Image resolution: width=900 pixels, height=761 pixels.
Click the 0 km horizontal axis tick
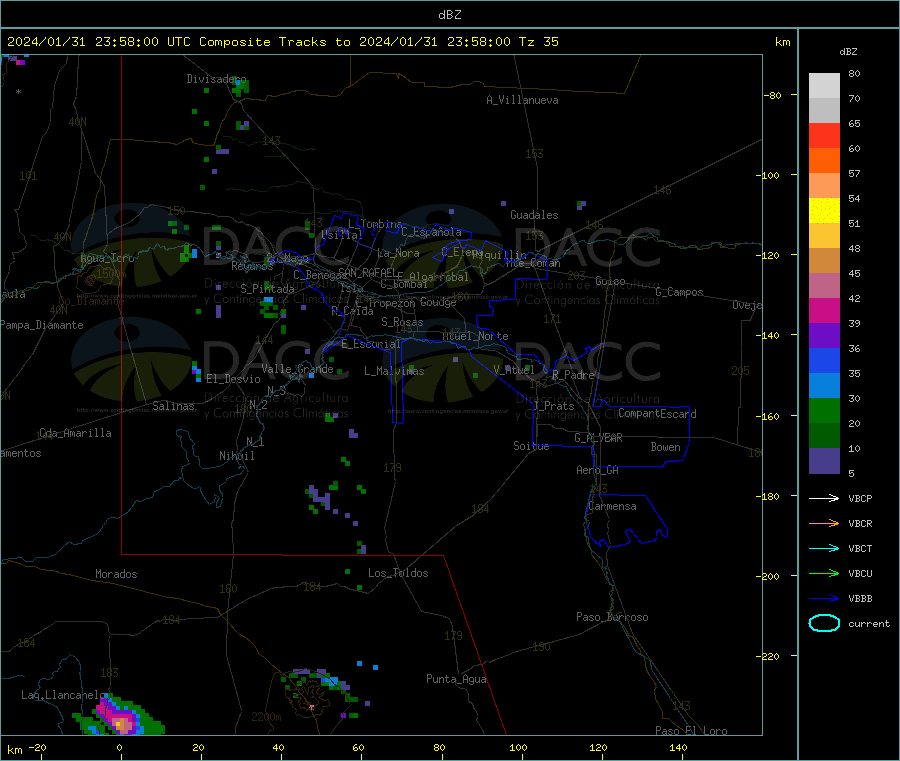(x=119, y=747)
